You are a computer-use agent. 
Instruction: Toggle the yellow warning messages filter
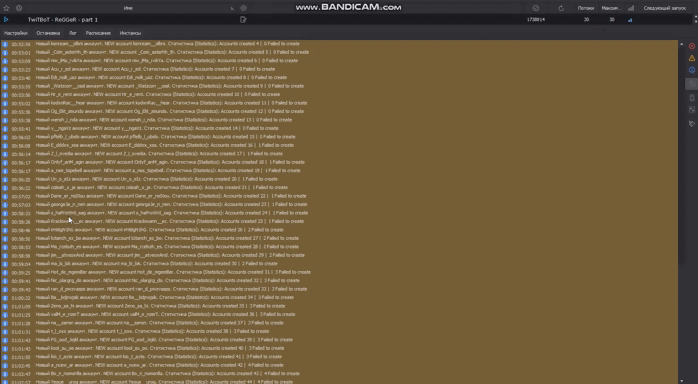[692, 58]
